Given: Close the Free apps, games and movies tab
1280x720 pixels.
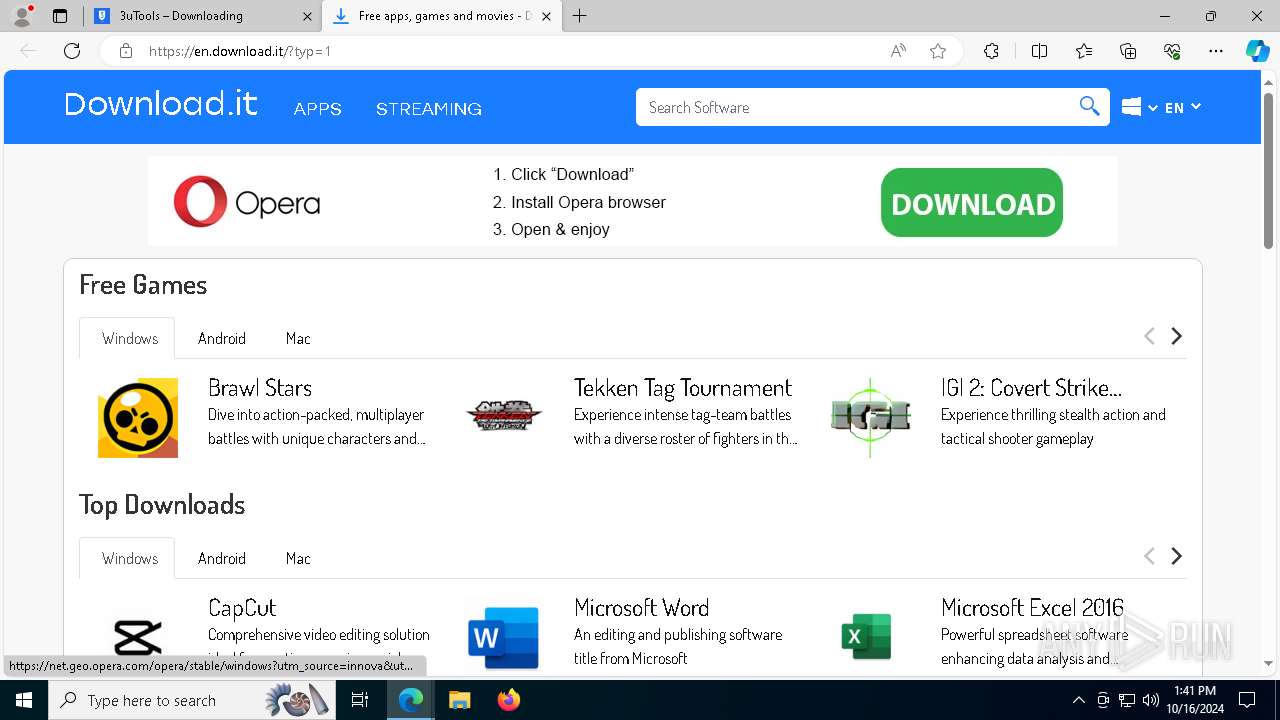Looking at the screenshot, I should 546,16.
